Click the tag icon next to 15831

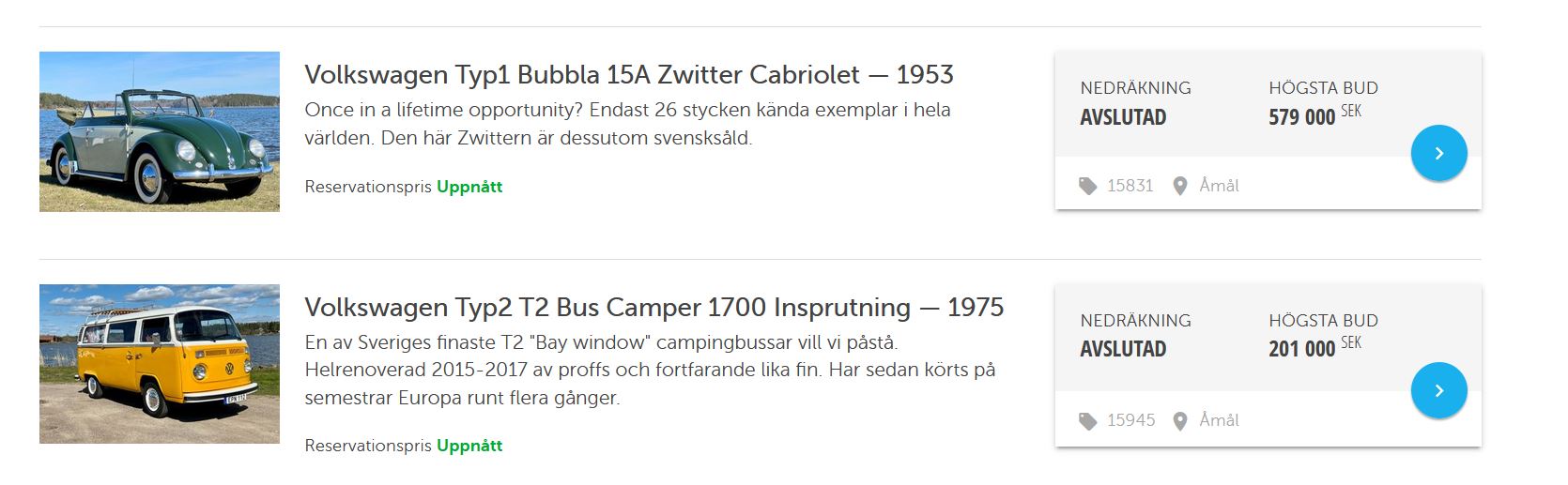click(x=1087, y=187)
